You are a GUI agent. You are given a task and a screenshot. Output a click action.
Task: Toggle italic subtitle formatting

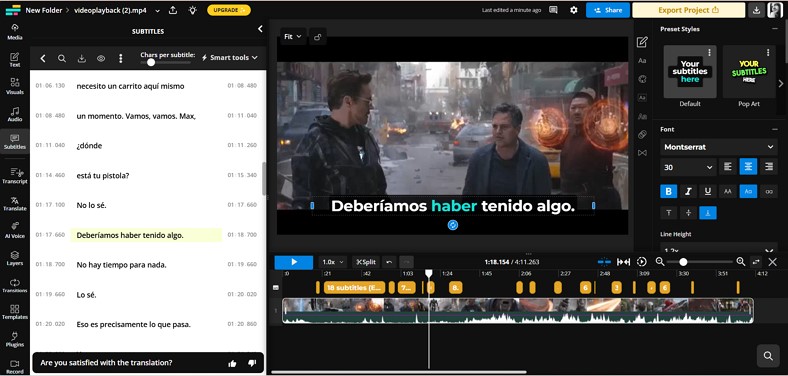(688, 191)
